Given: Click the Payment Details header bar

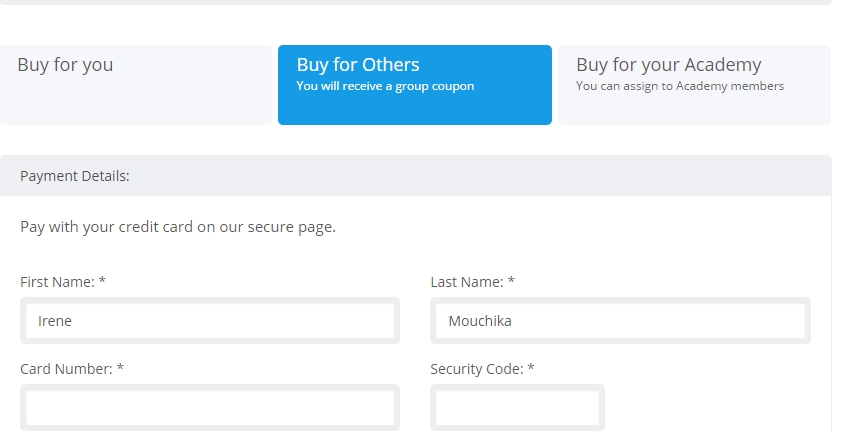Looking at the screenshot, I should click(x=415, y=176).
